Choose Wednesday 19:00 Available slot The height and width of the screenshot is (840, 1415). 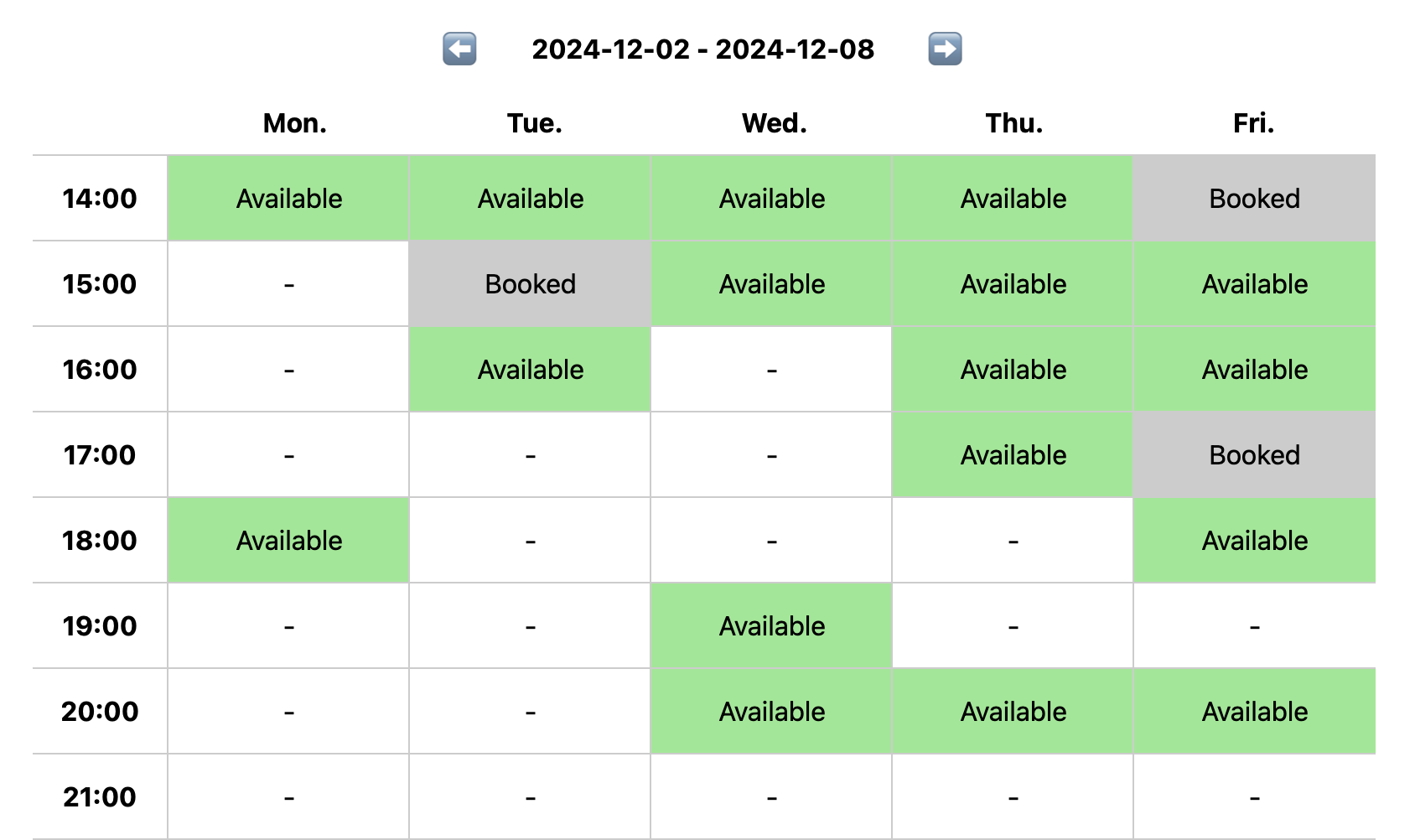(x=772, y=625)
